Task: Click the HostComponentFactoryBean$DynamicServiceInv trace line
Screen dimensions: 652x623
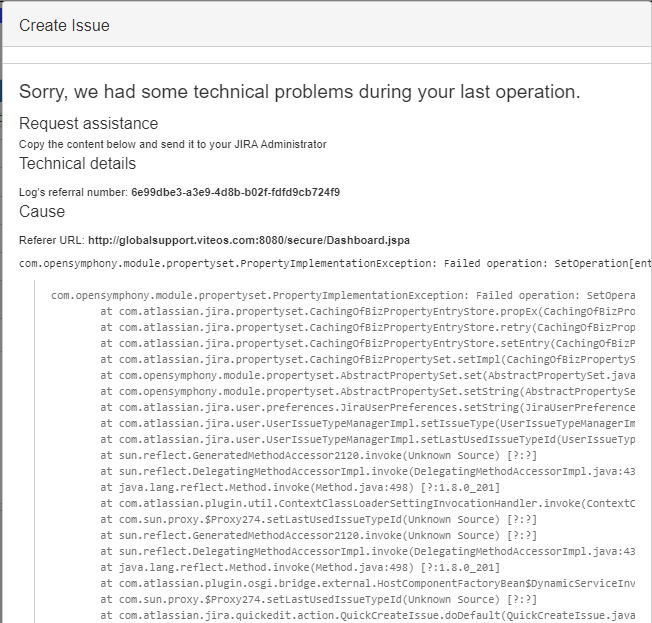Action: (368, 584)
